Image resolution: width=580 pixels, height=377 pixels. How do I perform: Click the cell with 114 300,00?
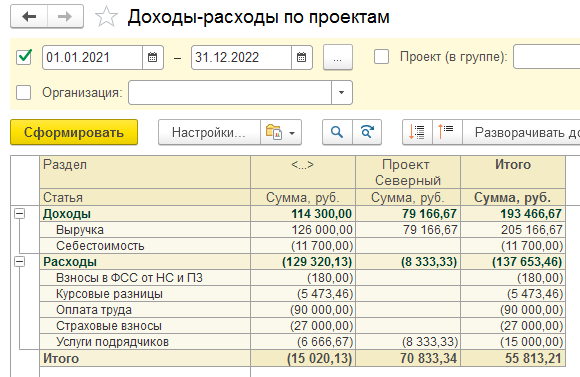(303, 214)
